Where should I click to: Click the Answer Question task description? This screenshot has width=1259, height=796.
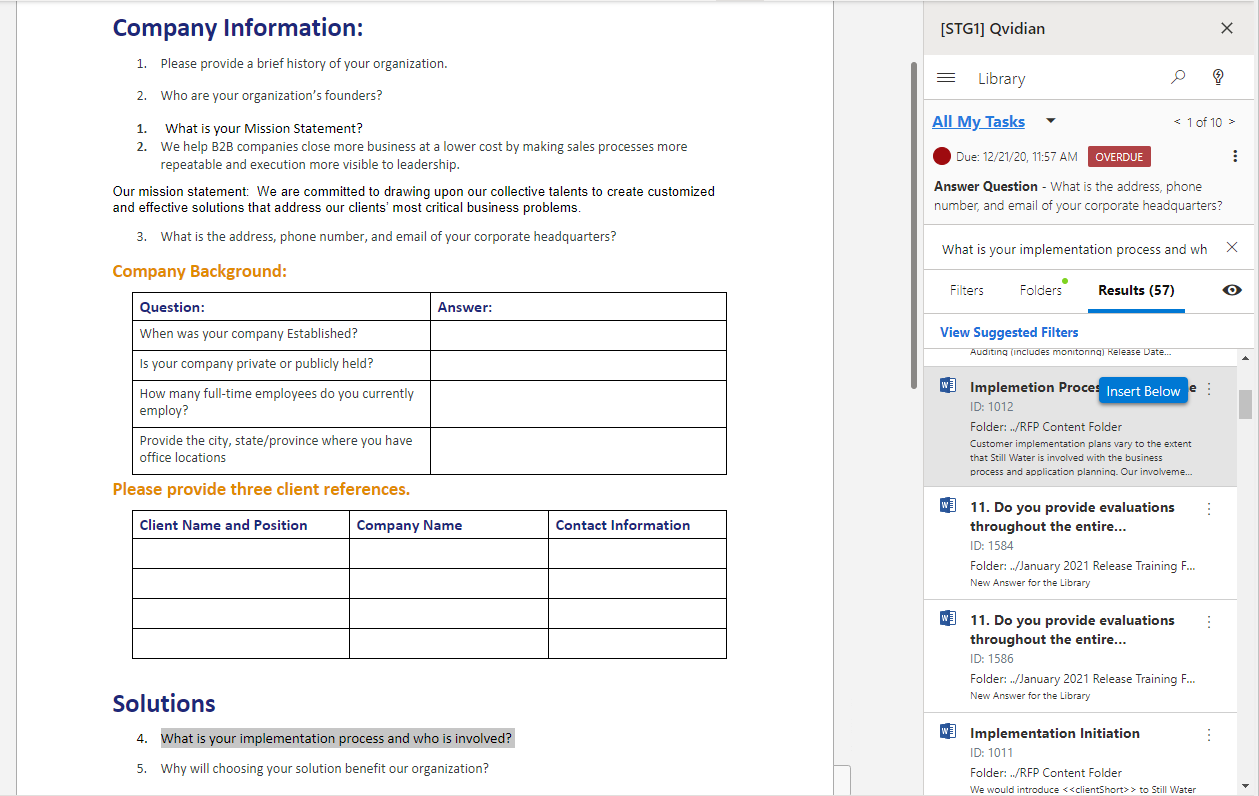click(1078, 195)
